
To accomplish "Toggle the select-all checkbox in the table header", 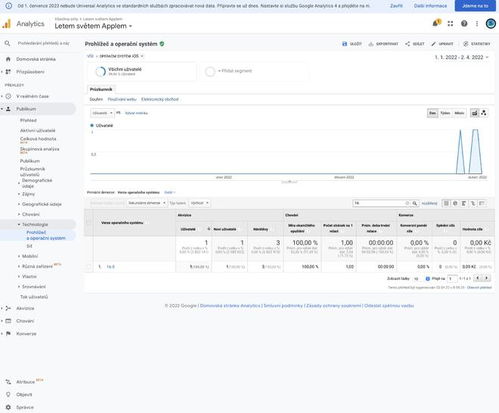I will click(x=89, y=223).
